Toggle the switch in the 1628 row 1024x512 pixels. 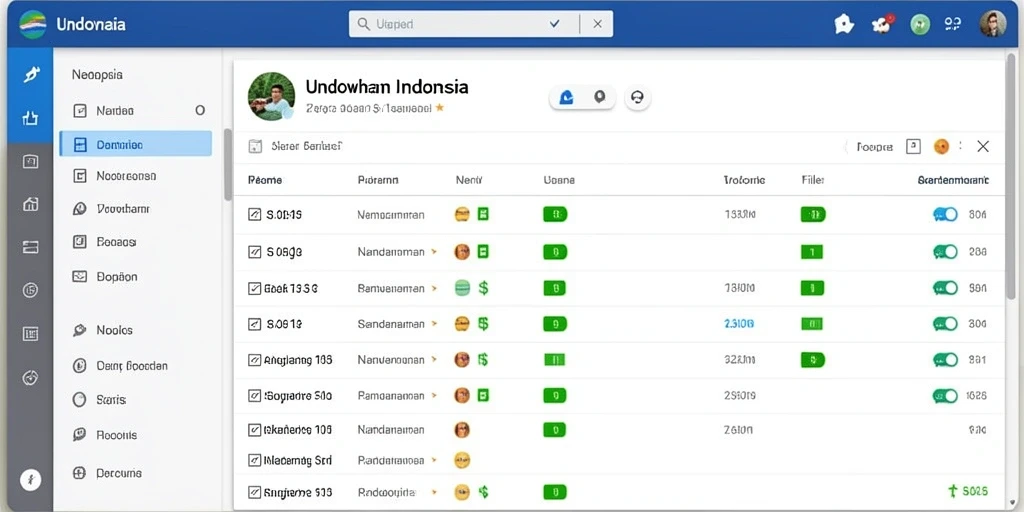[945, 396]
